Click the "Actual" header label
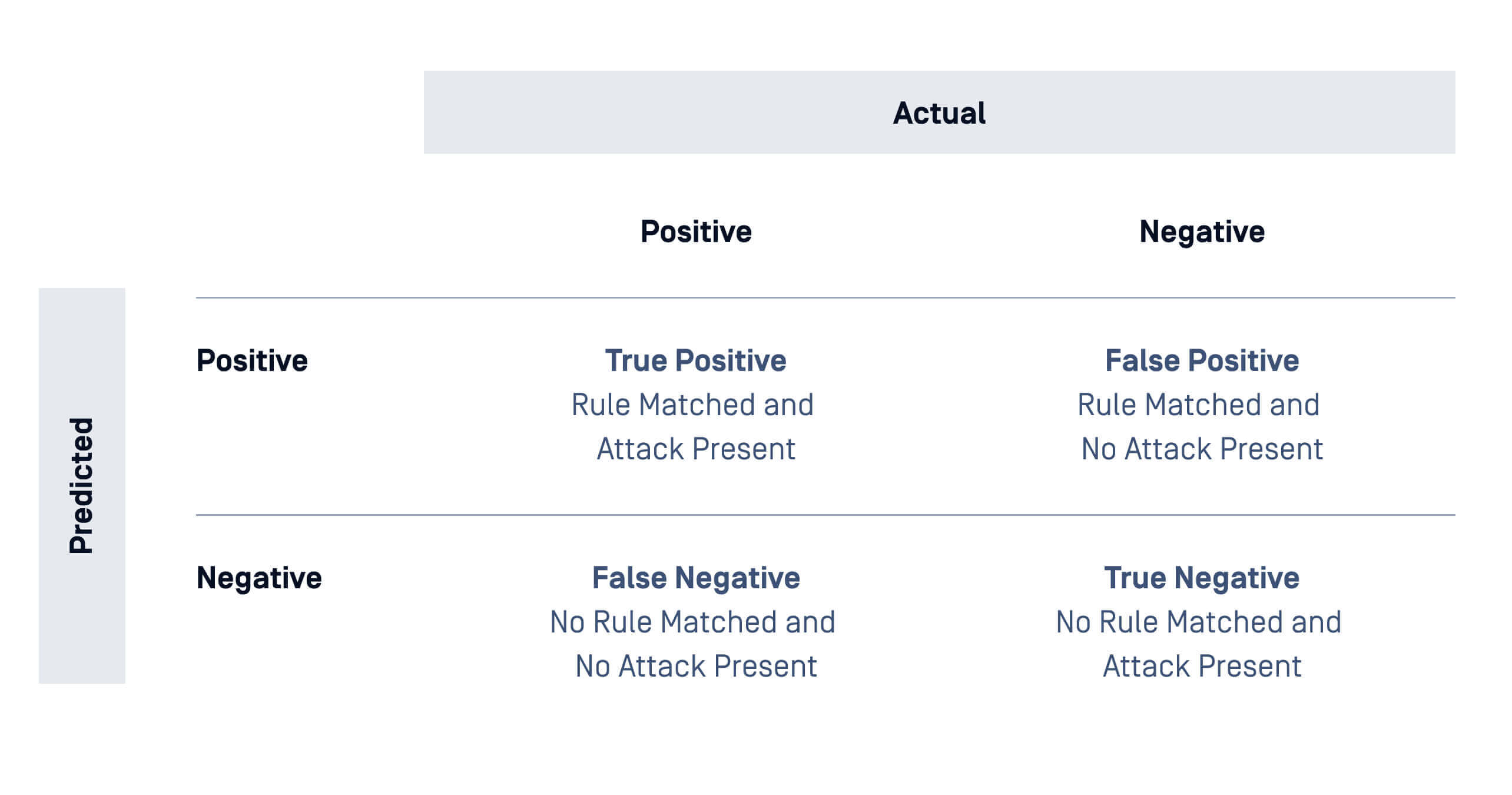1512x795 pixels. pos(939,113)
